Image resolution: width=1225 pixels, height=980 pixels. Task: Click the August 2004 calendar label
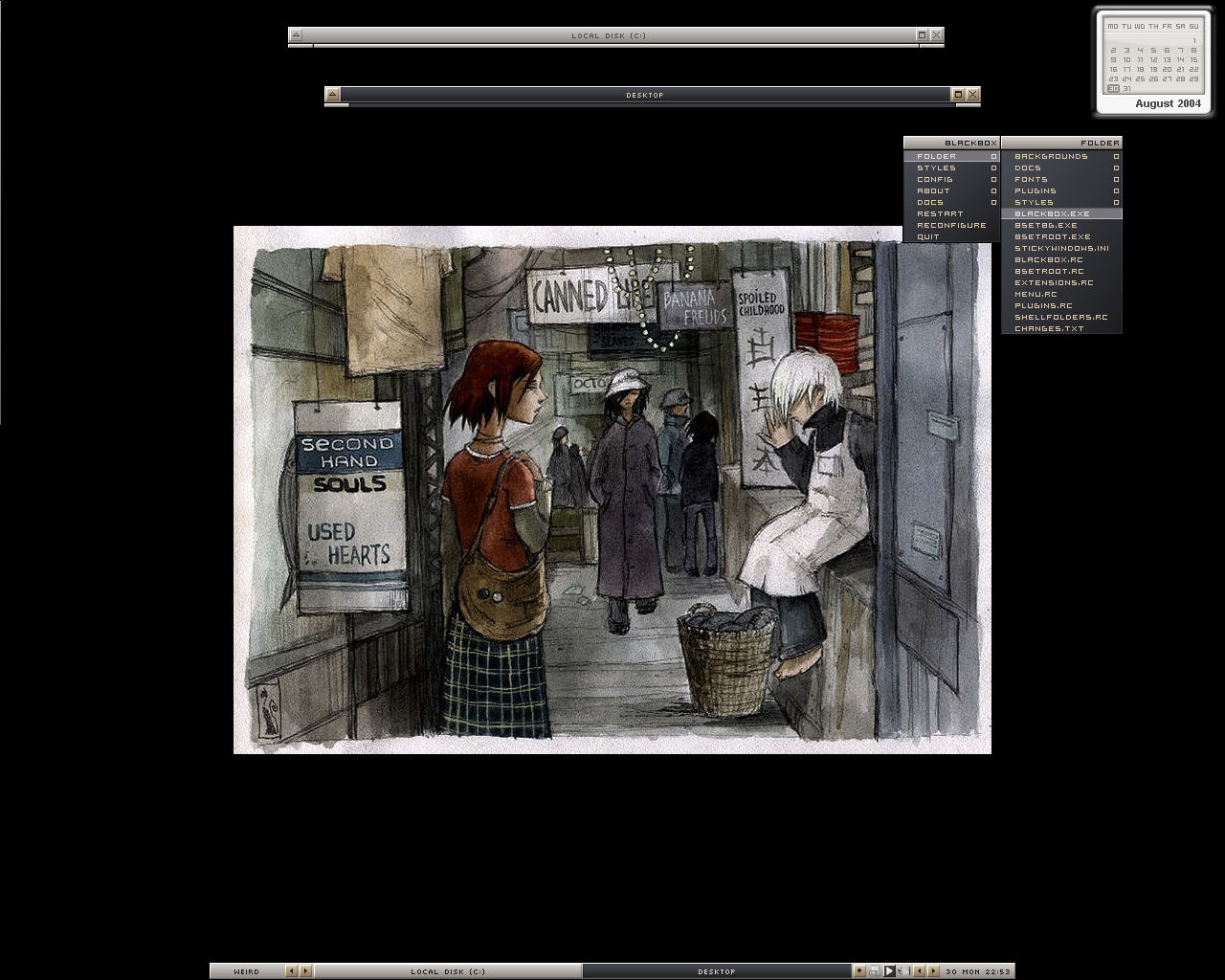tap(1169, 103)
